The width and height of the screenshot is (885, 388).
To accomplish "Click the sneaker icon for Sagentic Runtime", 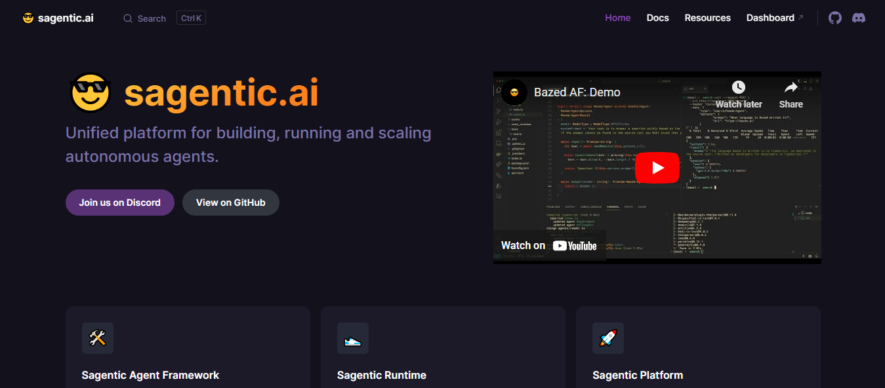I will click(x=353, y=338).
